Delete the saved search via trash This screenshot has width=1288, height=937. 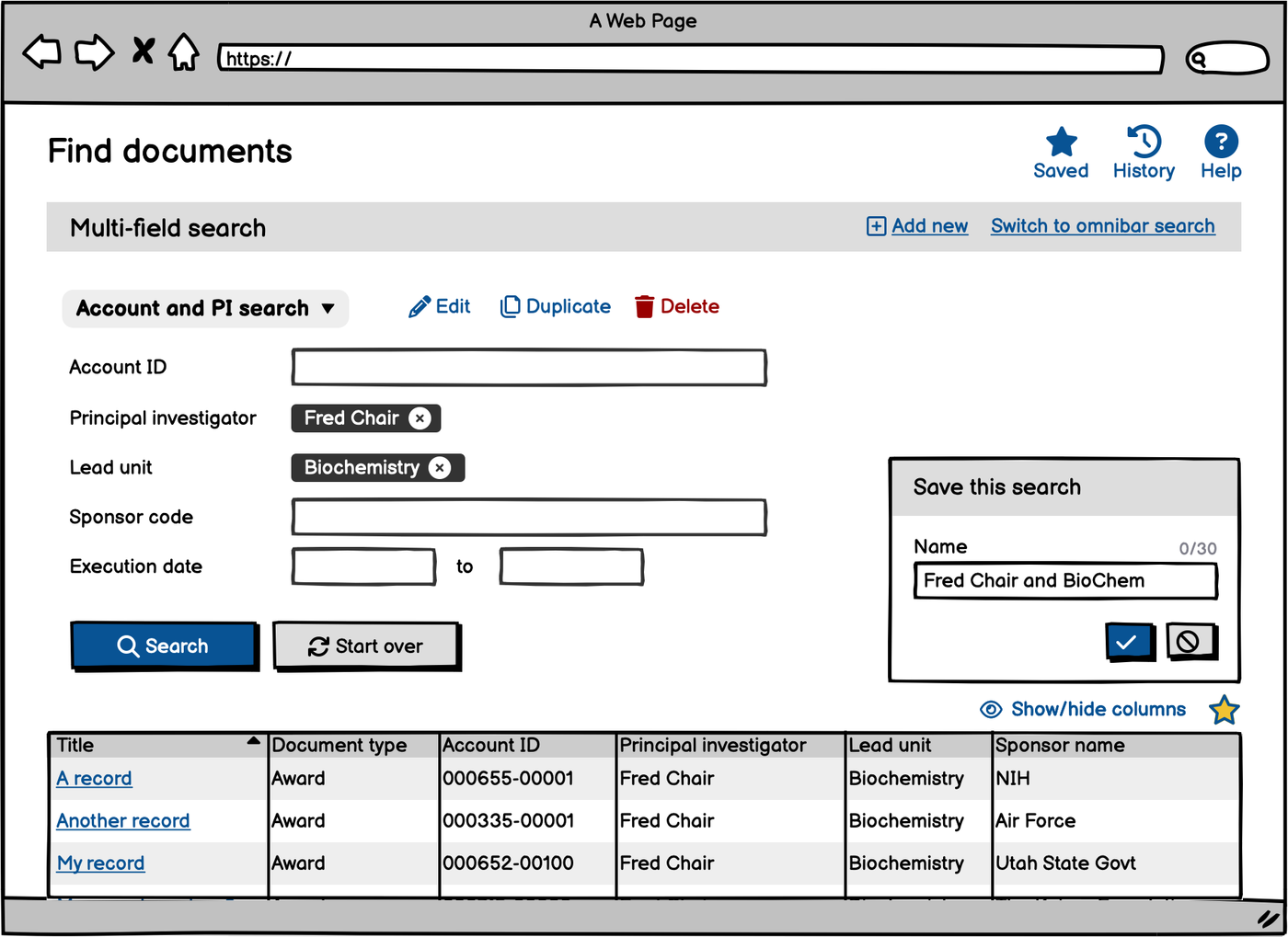tap(676, 306)
